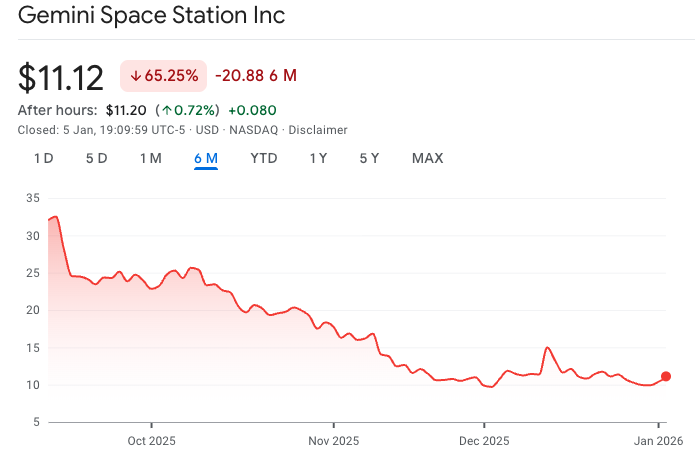Screen dimensions: 695x460
Task: Click the 65.25% change badge
Action: coord(163,75)
